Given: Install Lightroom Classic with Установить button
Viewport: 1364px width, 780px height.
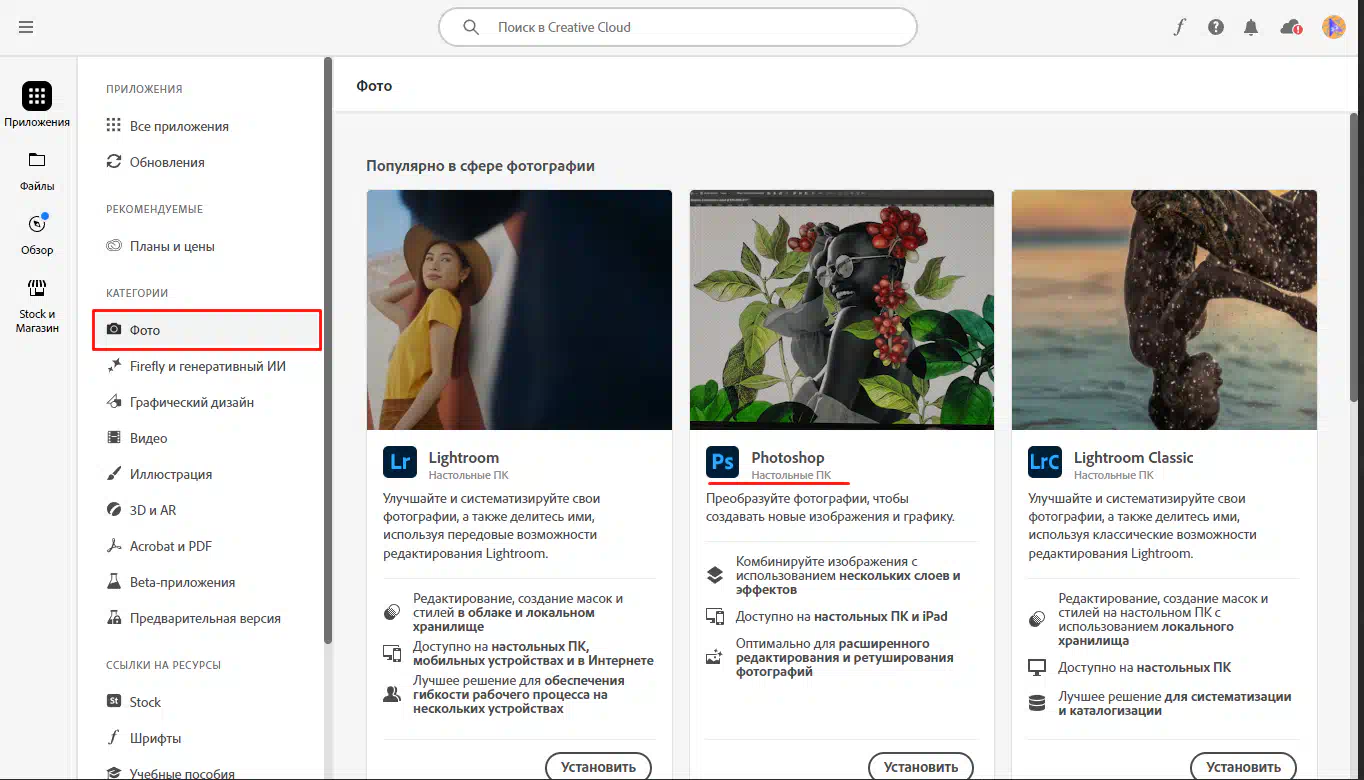Looking at the screenshot, I should (1243, 767).
